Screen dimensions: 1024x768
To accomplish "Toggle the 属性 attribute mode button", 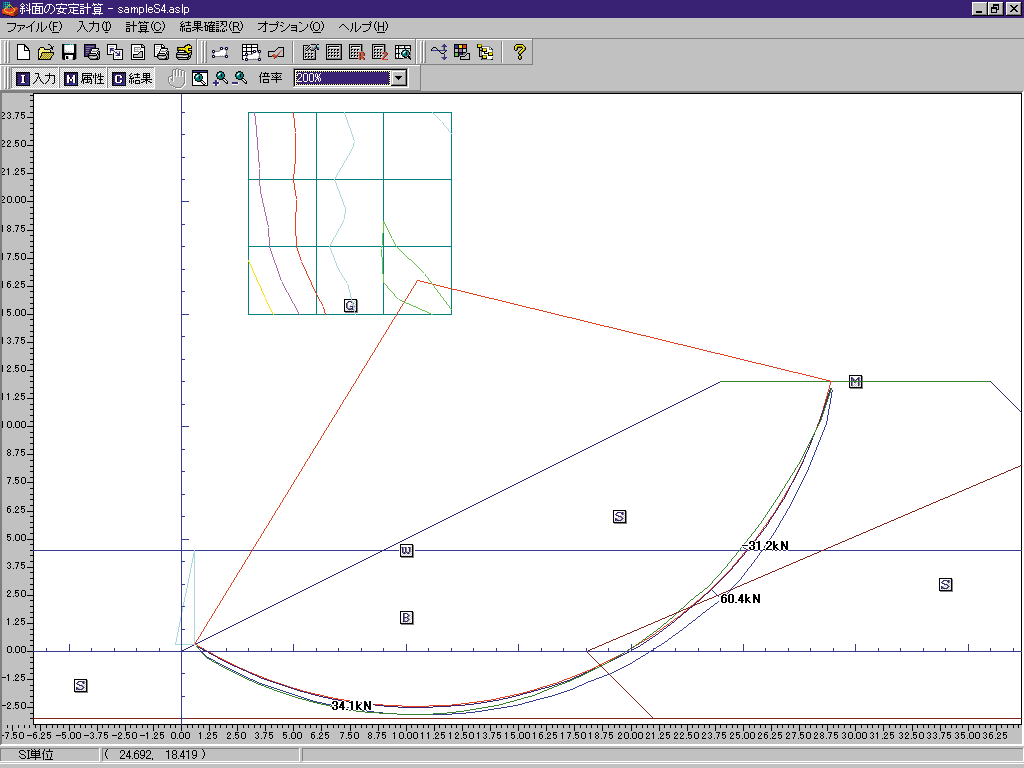I will pos(84,78).
